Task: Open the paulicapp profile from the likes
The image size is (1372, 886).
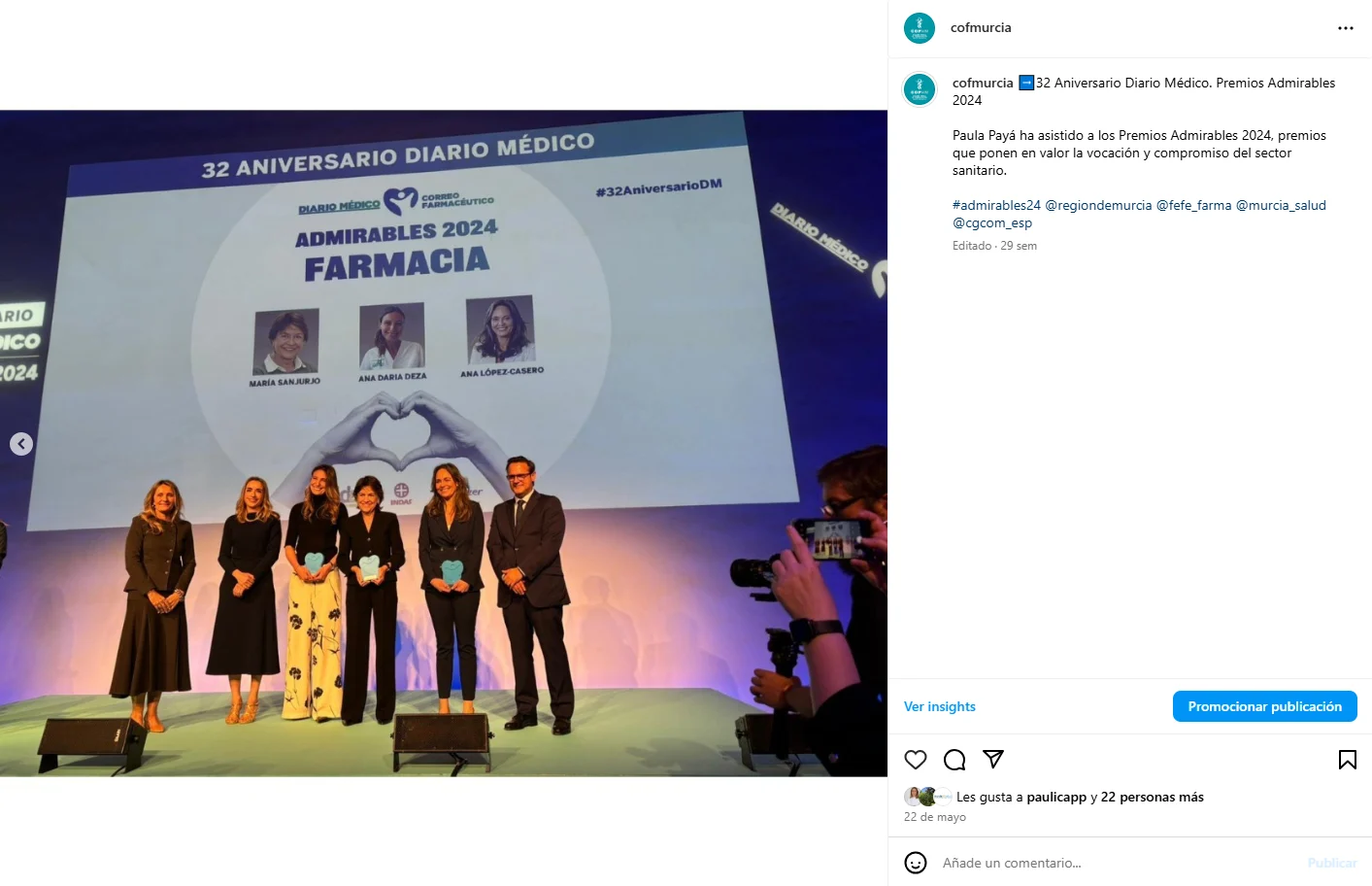Action: tap(1056, 797)
